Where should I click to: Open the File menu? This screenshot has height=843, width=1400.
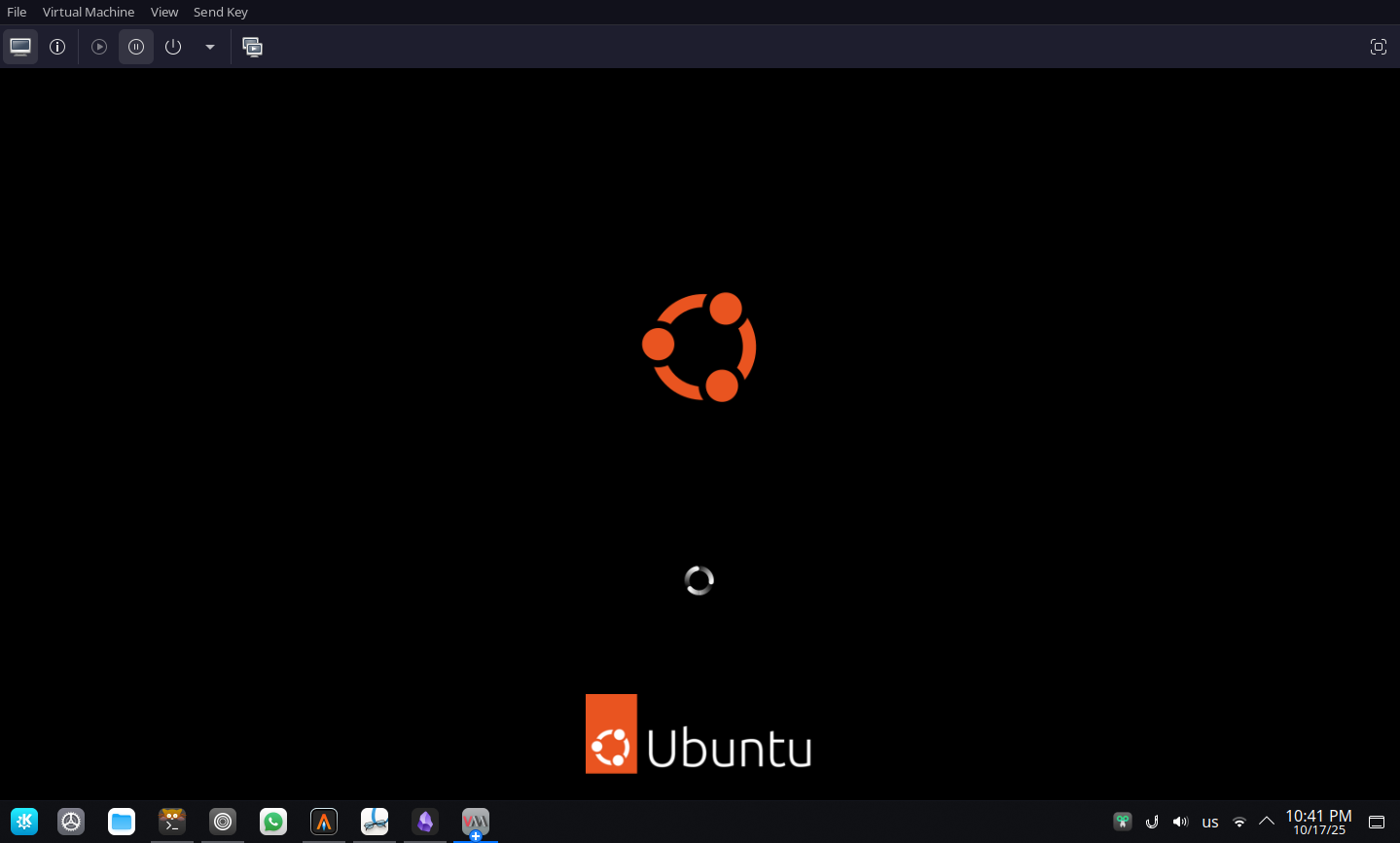(x=17, y=12)
